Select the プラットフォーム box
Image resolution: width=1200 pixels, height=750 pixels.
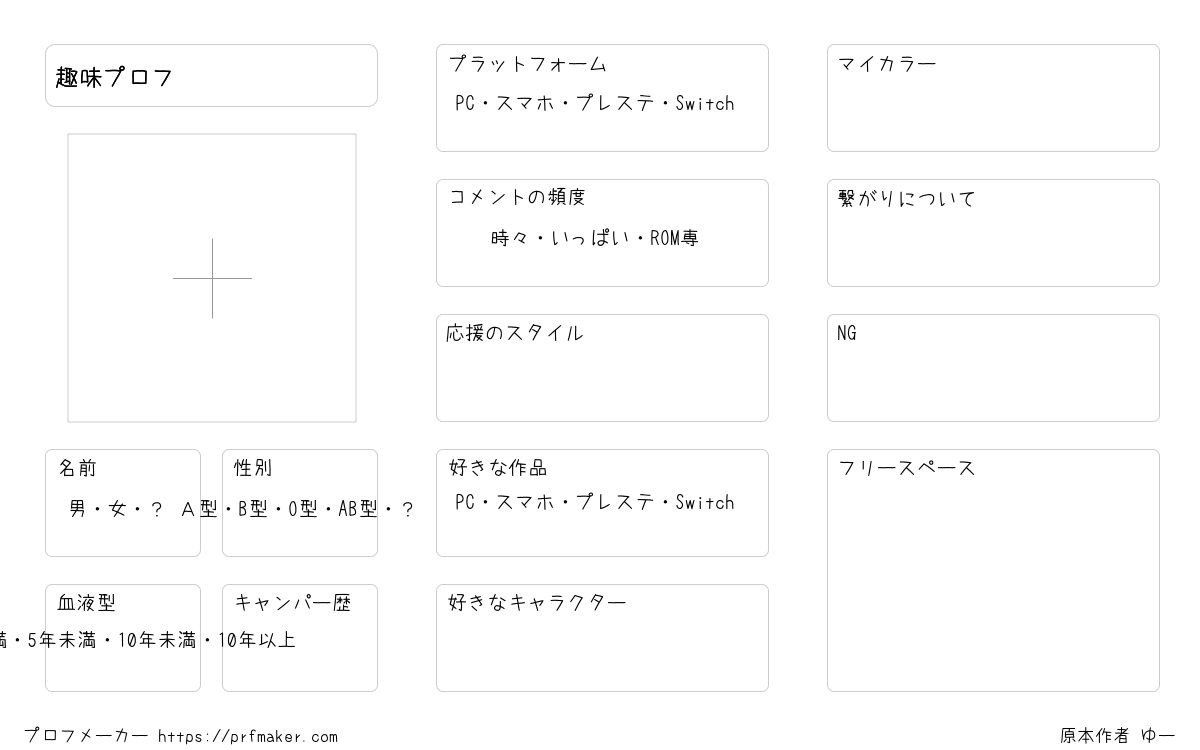(602, 98)
